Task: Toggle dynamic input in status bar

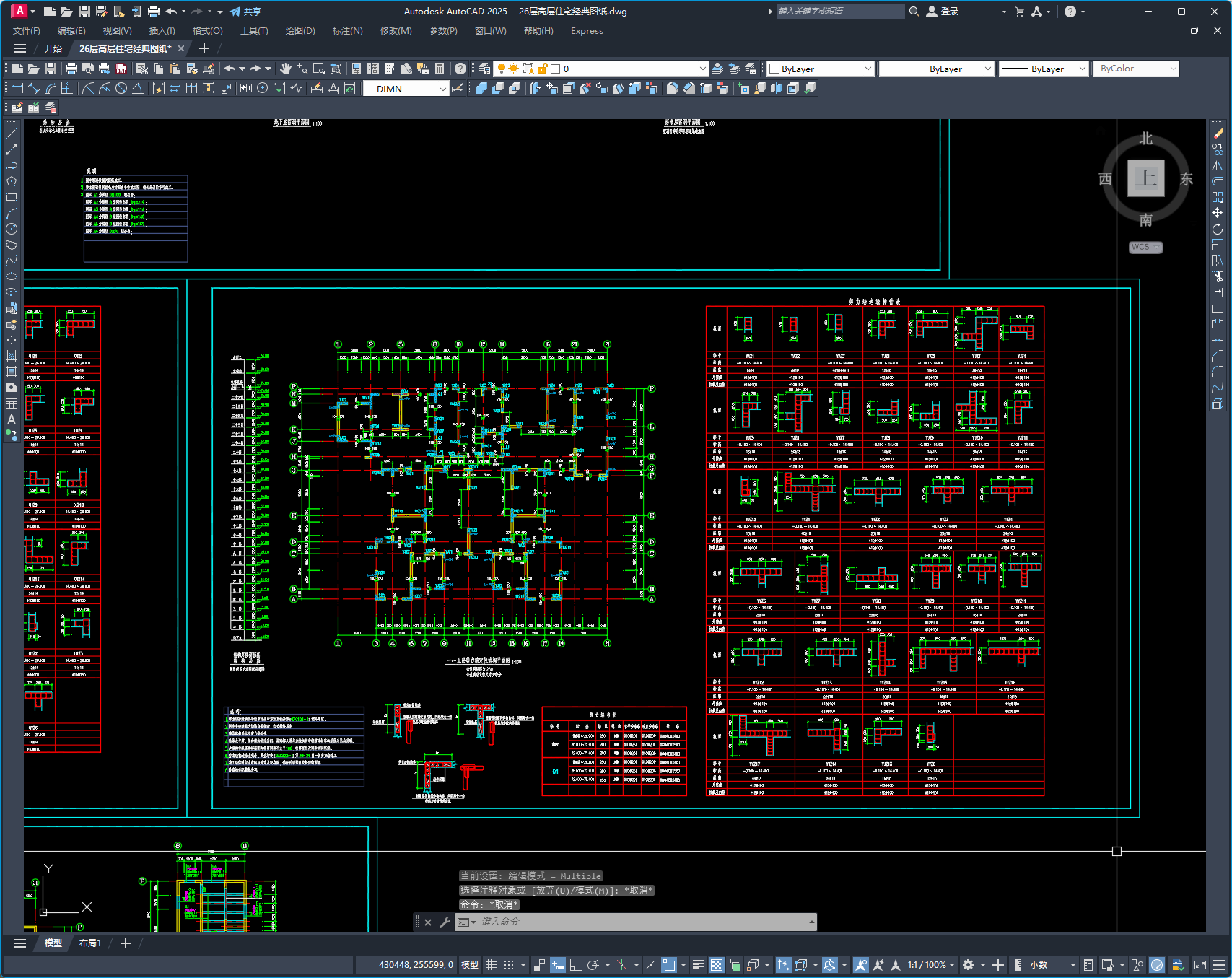Action: [x=557, y=965]
